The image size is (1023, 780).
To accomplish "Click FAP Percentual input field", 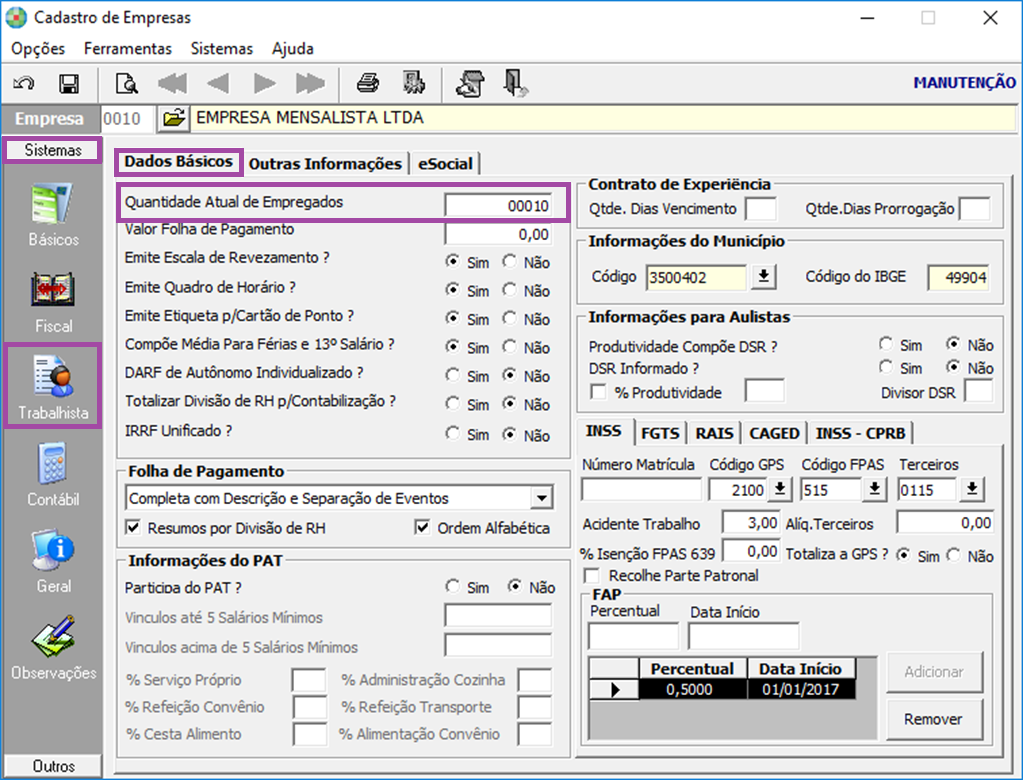I will tap(633, 636).
